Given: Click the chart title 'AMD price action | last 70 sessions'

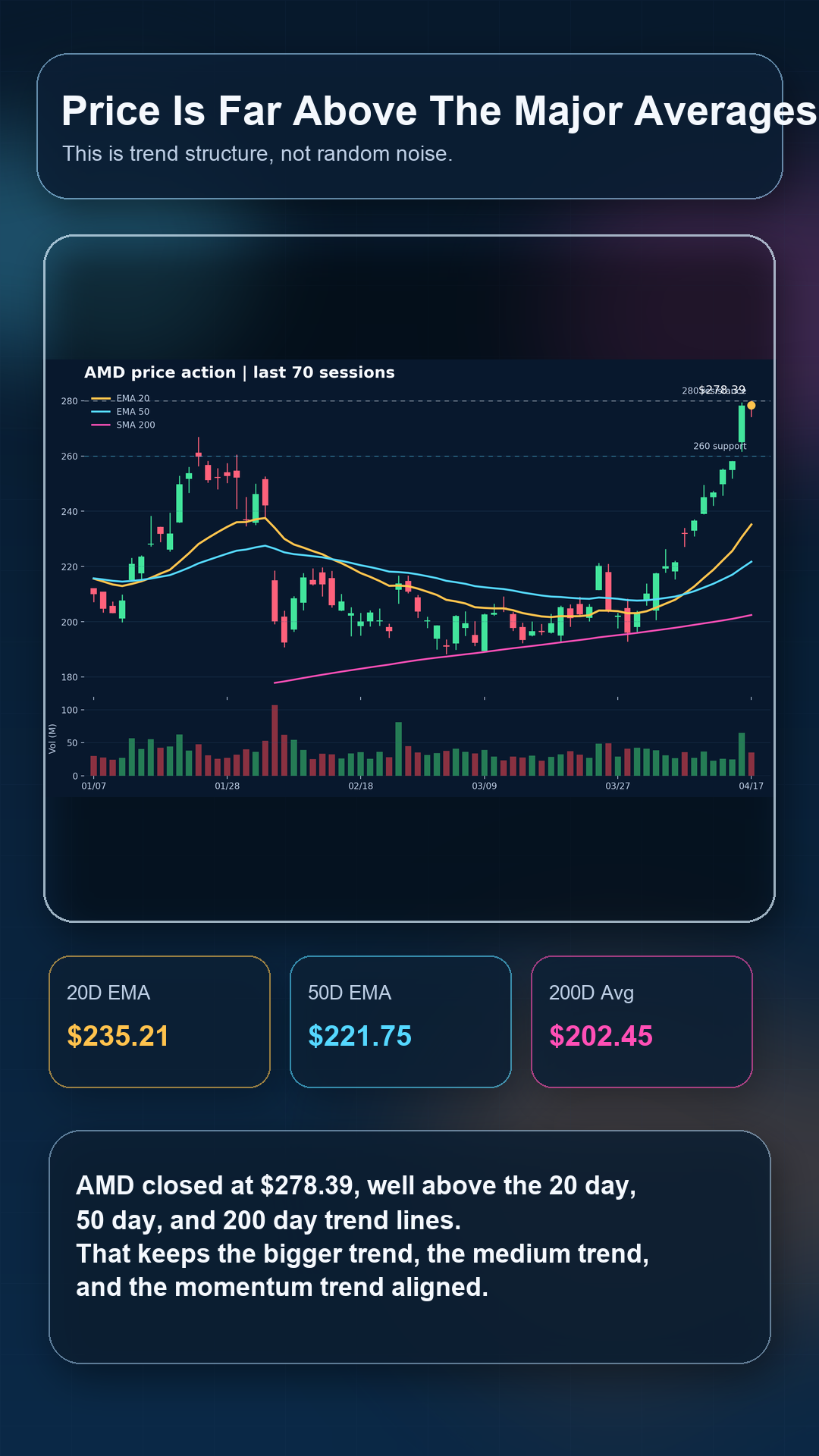Looking at the screenshot, I should pos(240,372).
